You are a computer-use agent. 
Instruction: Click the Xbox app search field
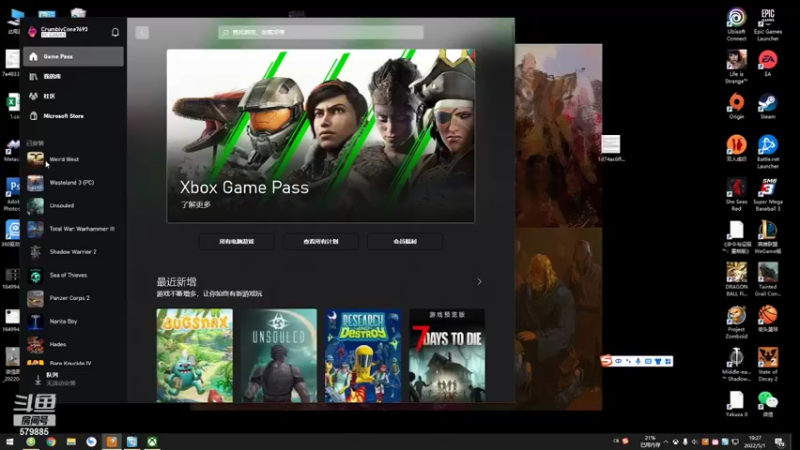(x=321, y=32)
